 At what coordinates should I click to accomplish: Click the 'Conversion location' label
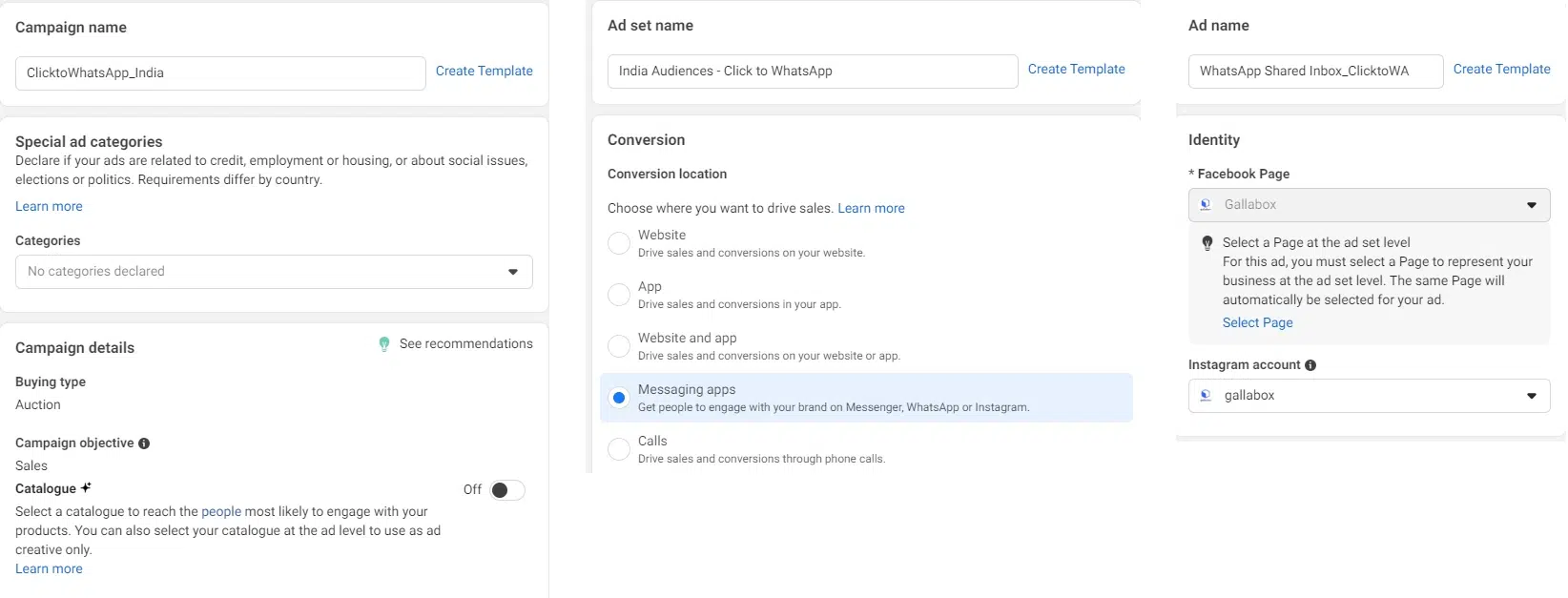tap(667, 175)
